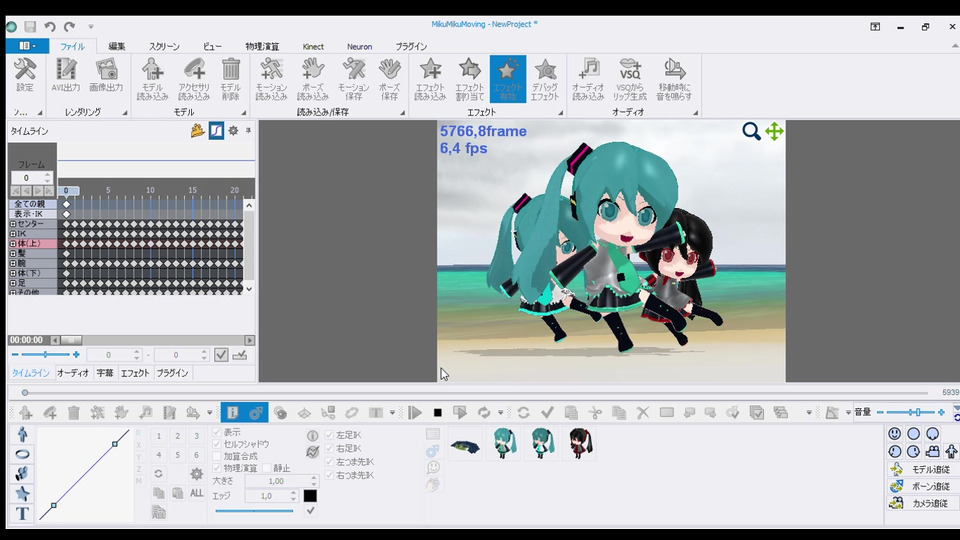Expand the IK timeline group
This screenshot has height=540, width=960.
tap(13, 234)
